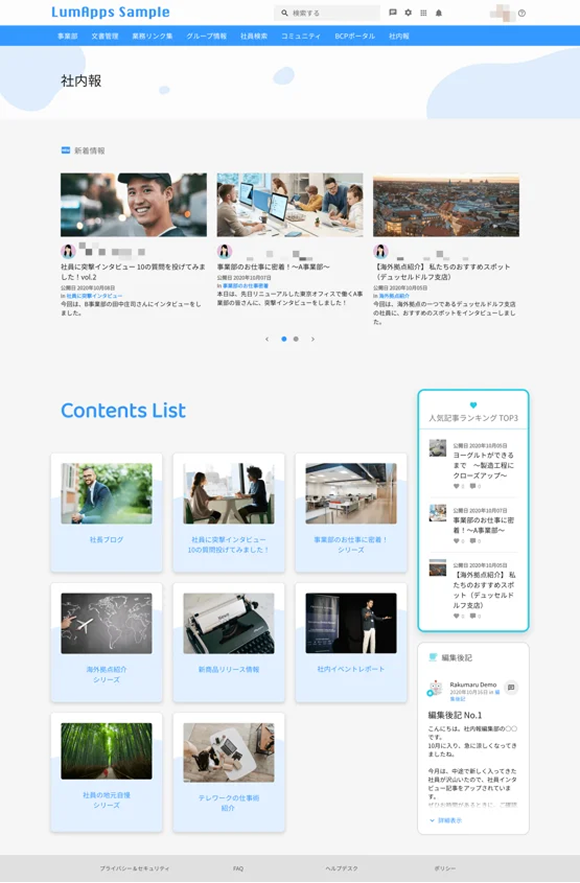The image size is (580, 883).
Task: Click Rakumaru Demo author avatar
Action: coord(435,688)
